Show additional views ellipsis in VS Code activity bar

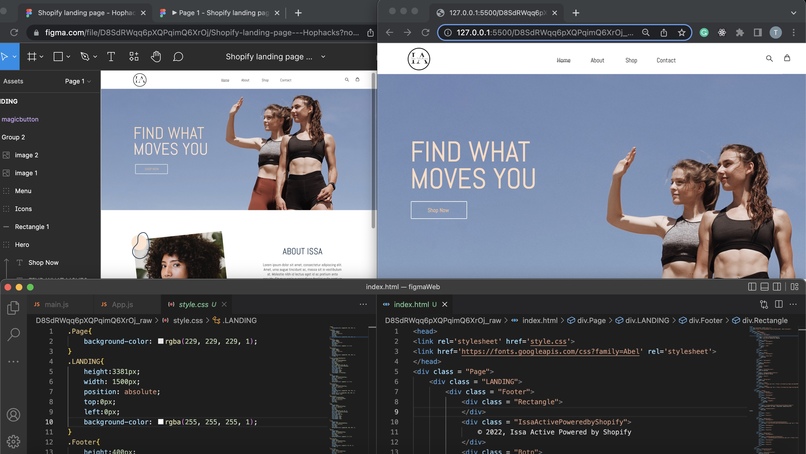point(13,361)
